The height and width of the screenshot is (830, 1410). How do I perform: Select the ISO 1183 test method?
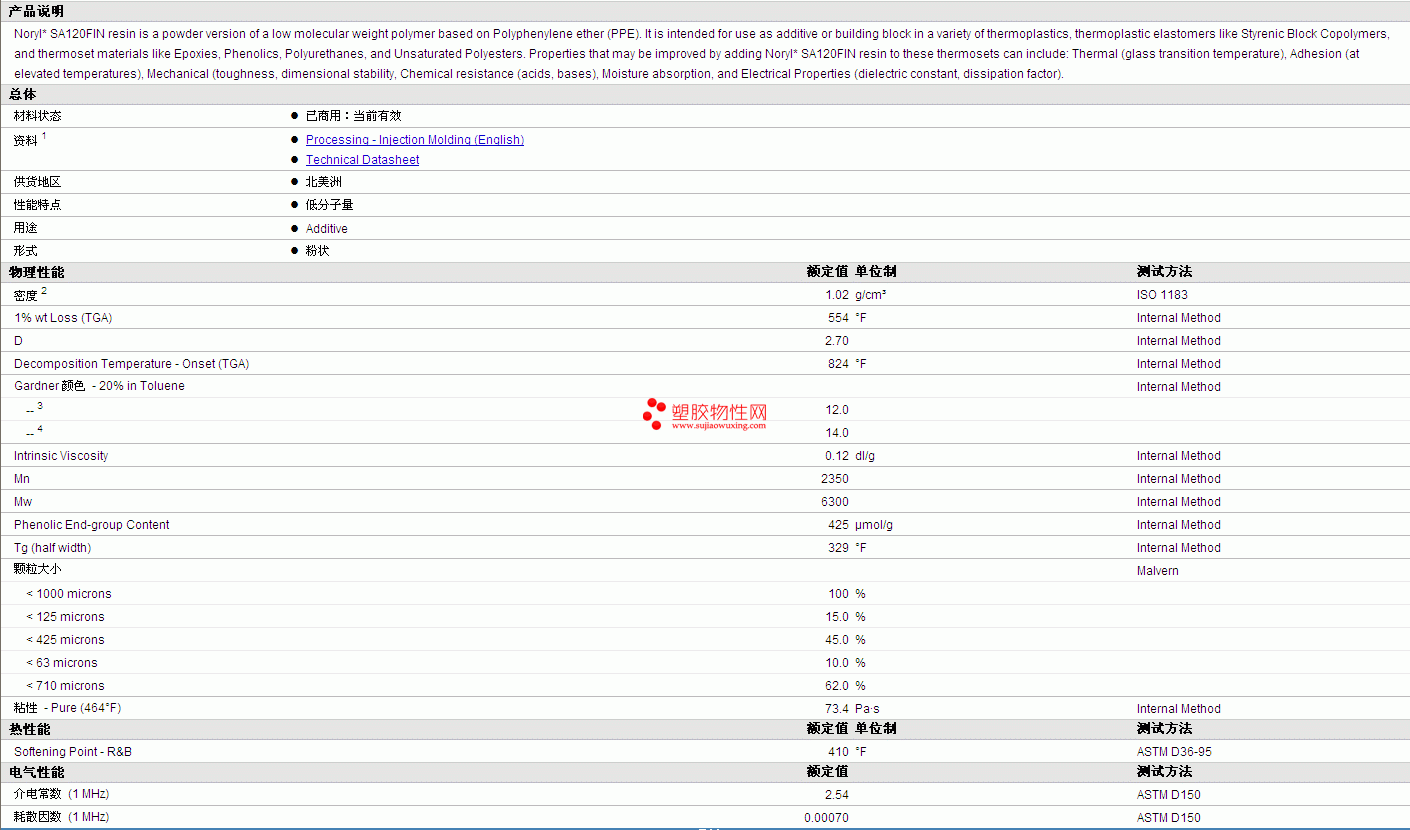tap(1163, 295)
